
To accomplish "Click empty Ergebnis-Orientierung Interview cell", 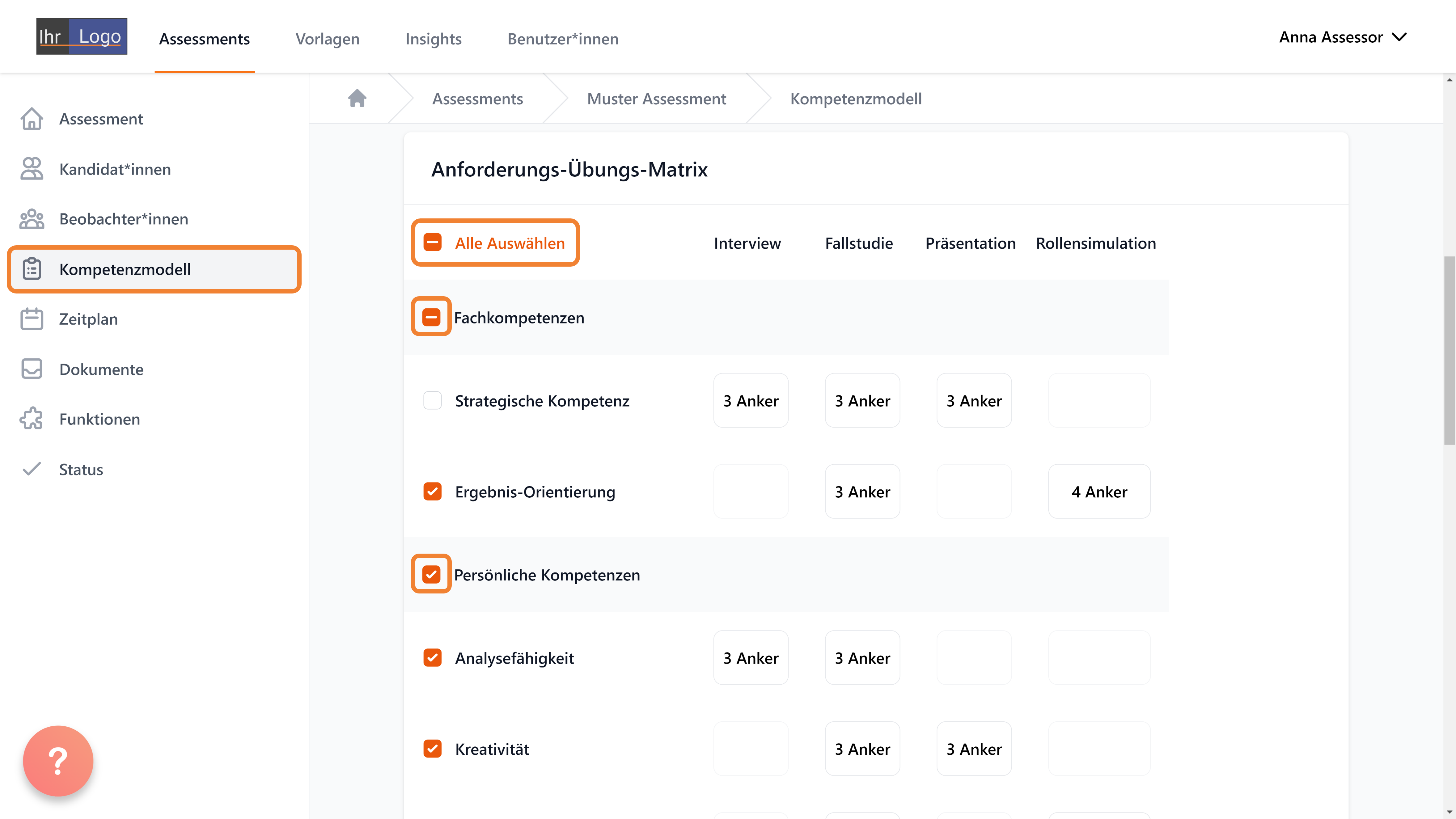I will 751,491.
